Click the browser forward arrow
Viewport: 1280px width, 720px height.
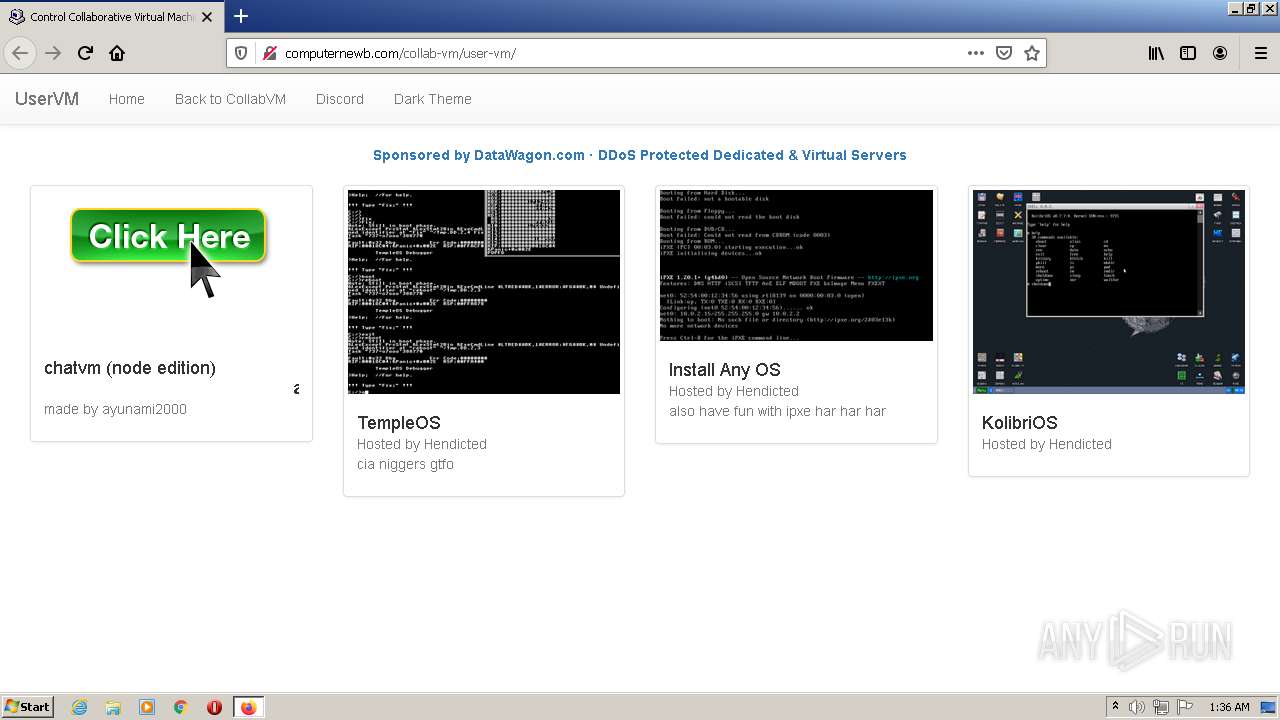[53, 53]
